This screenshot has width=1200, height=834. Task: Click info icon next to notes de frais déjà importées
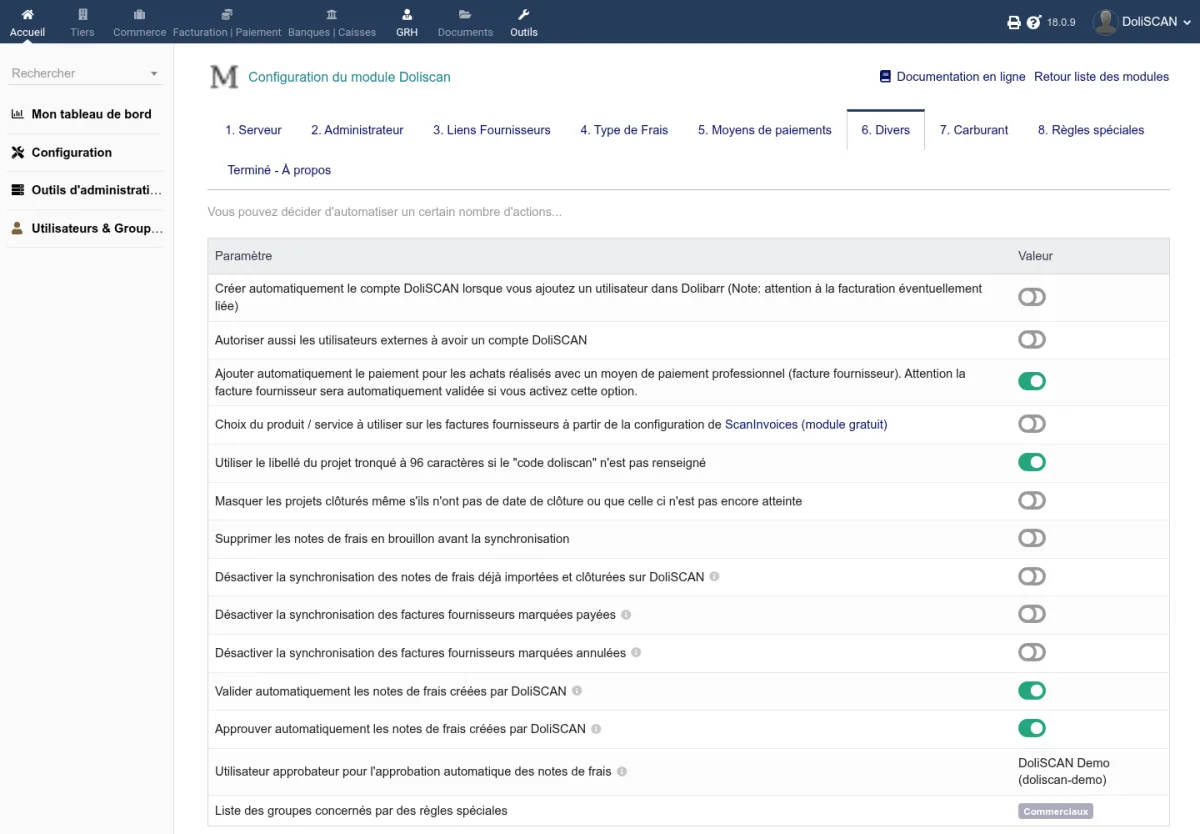pyautogui.click(x=715, y=577)
